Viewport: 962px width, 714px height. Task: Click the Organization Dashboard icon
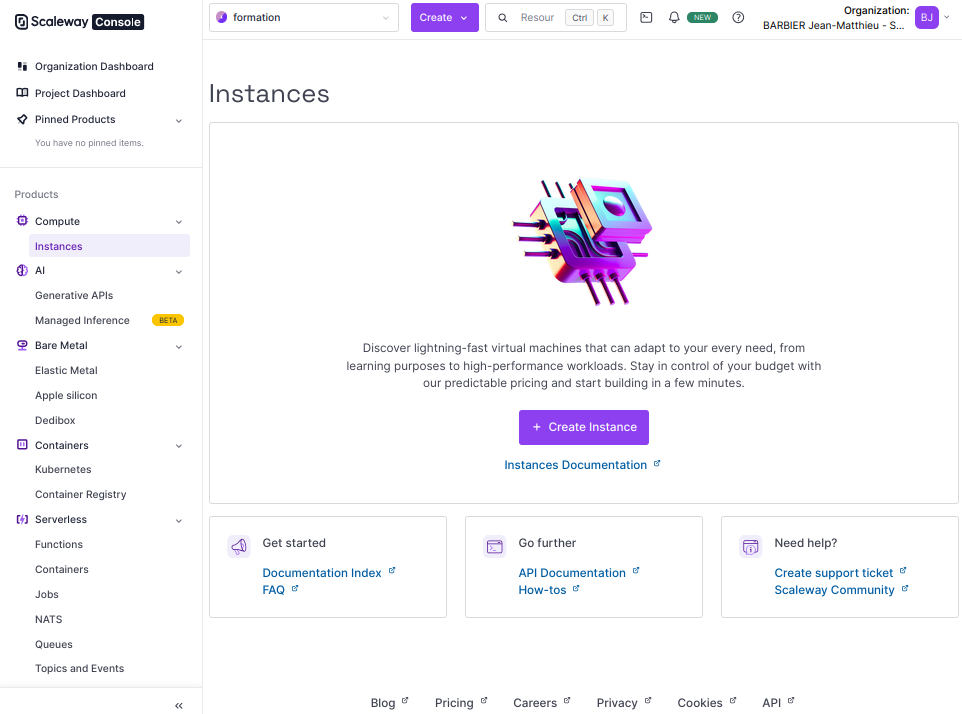(x=22, y=66)
